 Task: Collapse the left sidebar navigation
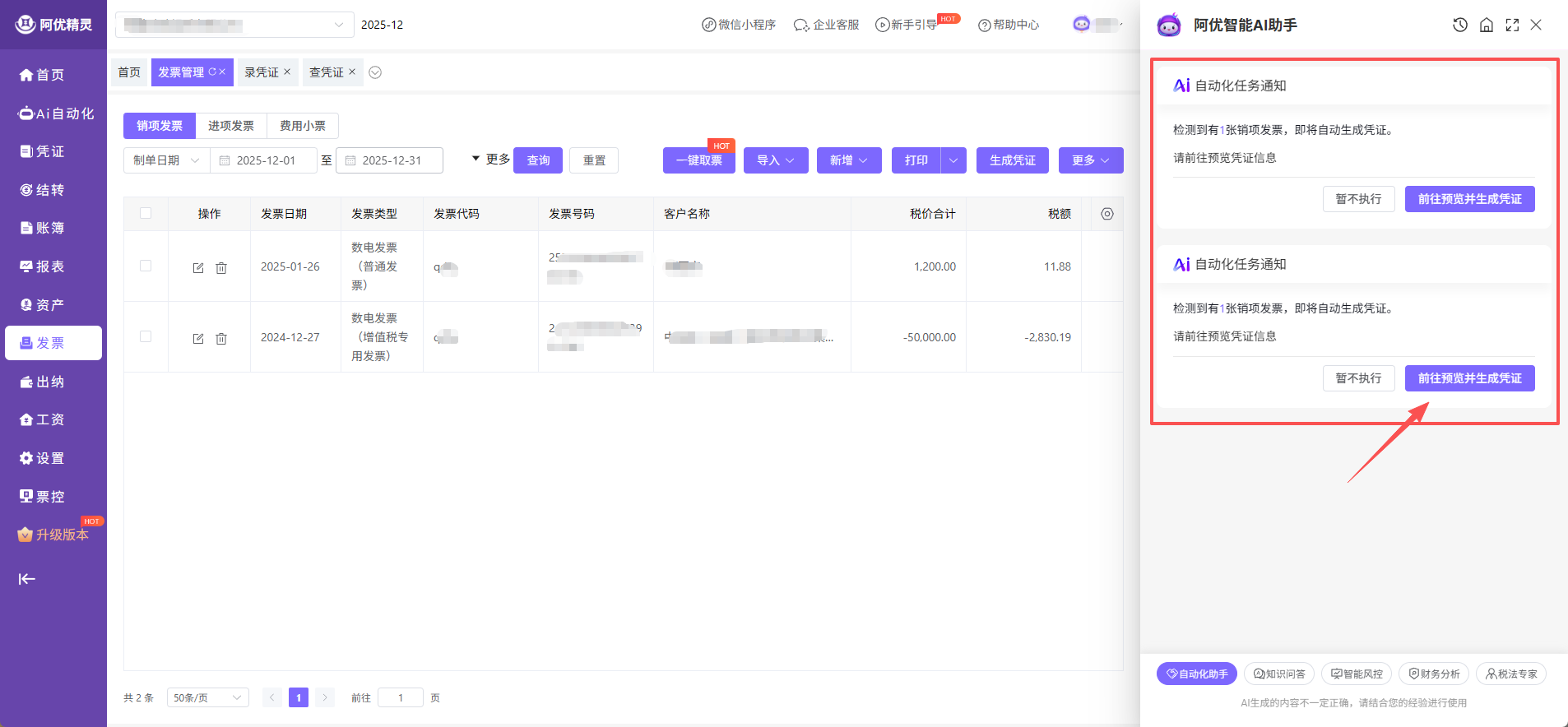click(27, 579)
